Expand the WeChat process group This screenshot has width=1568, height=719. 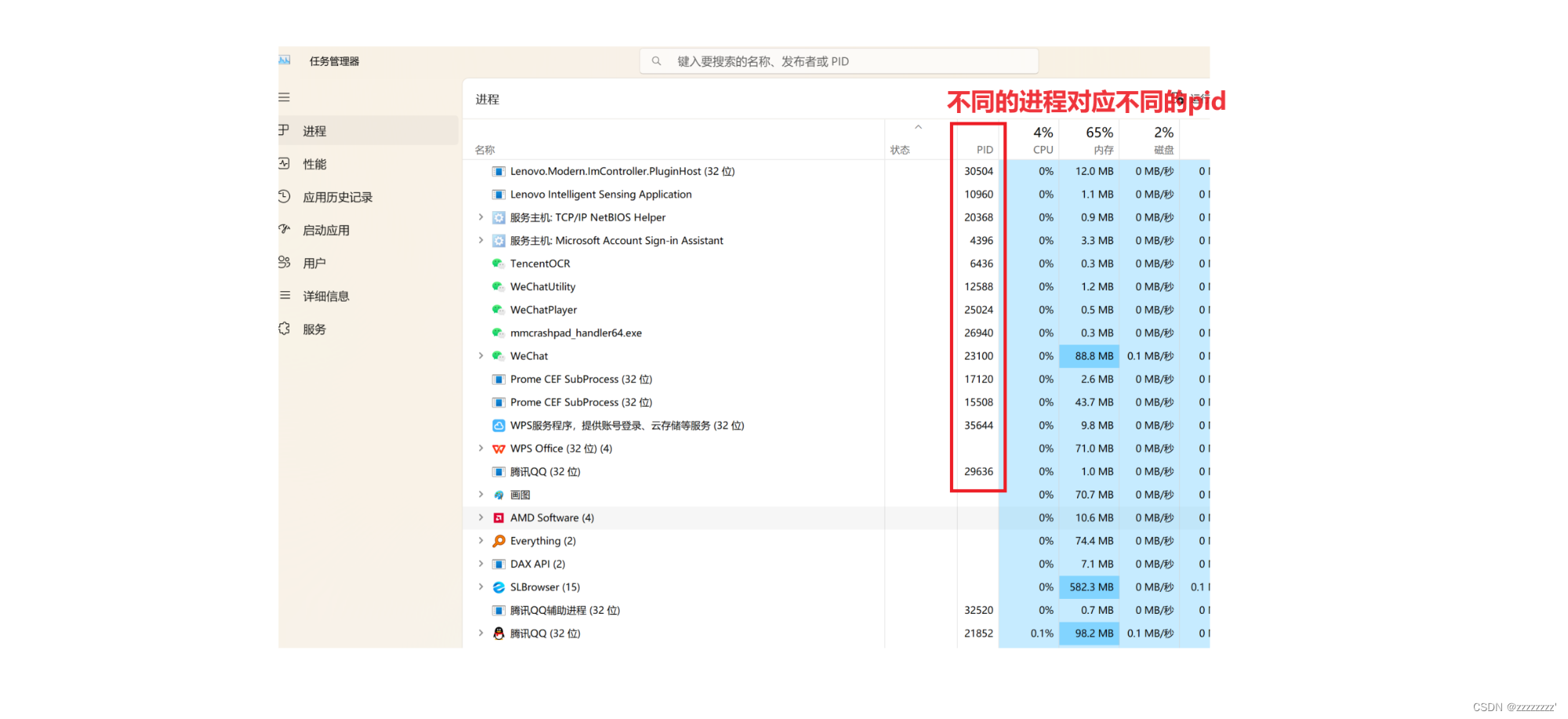pos(481,356)
